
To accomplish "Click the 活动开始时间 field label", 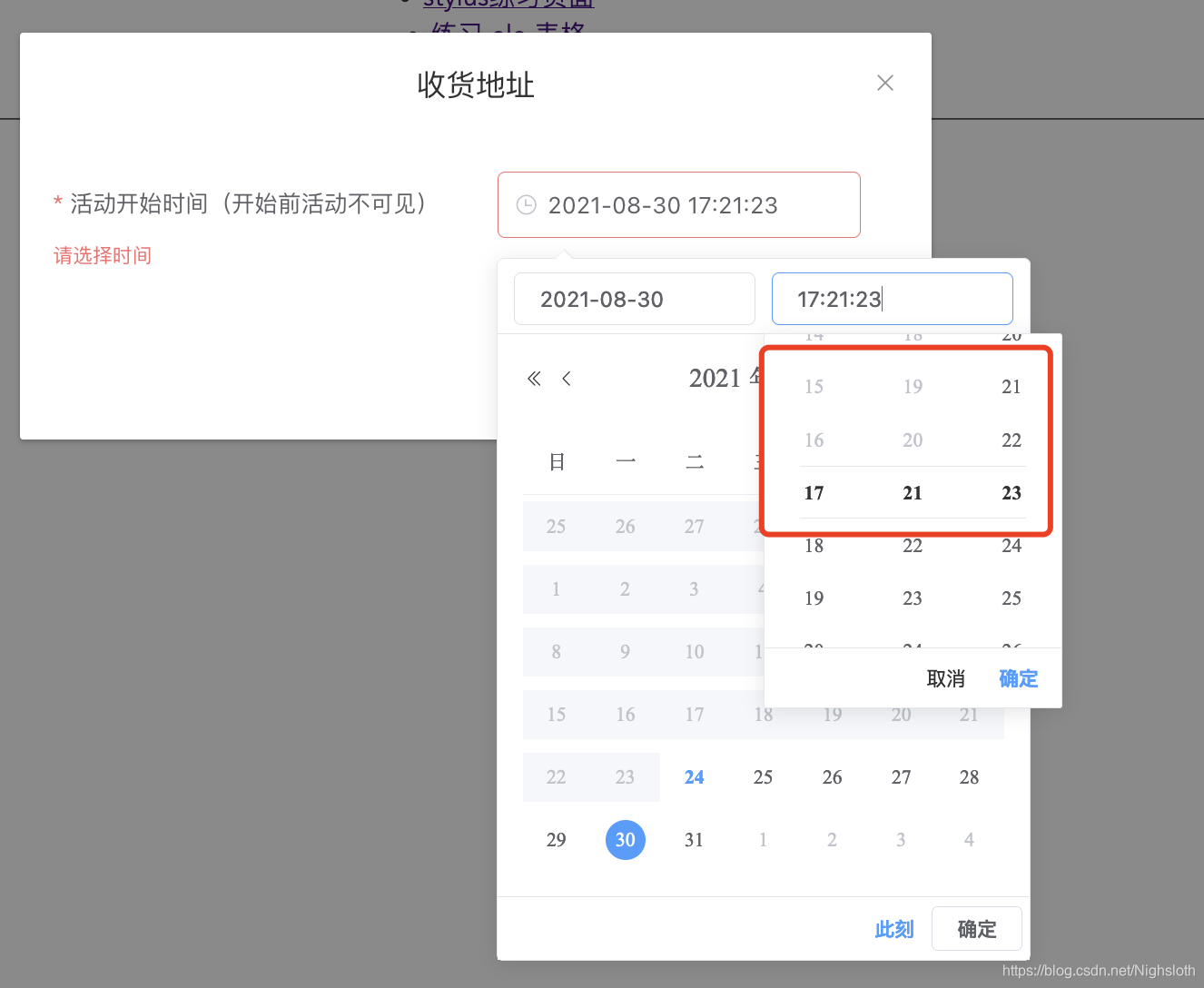I will [247, 203].
